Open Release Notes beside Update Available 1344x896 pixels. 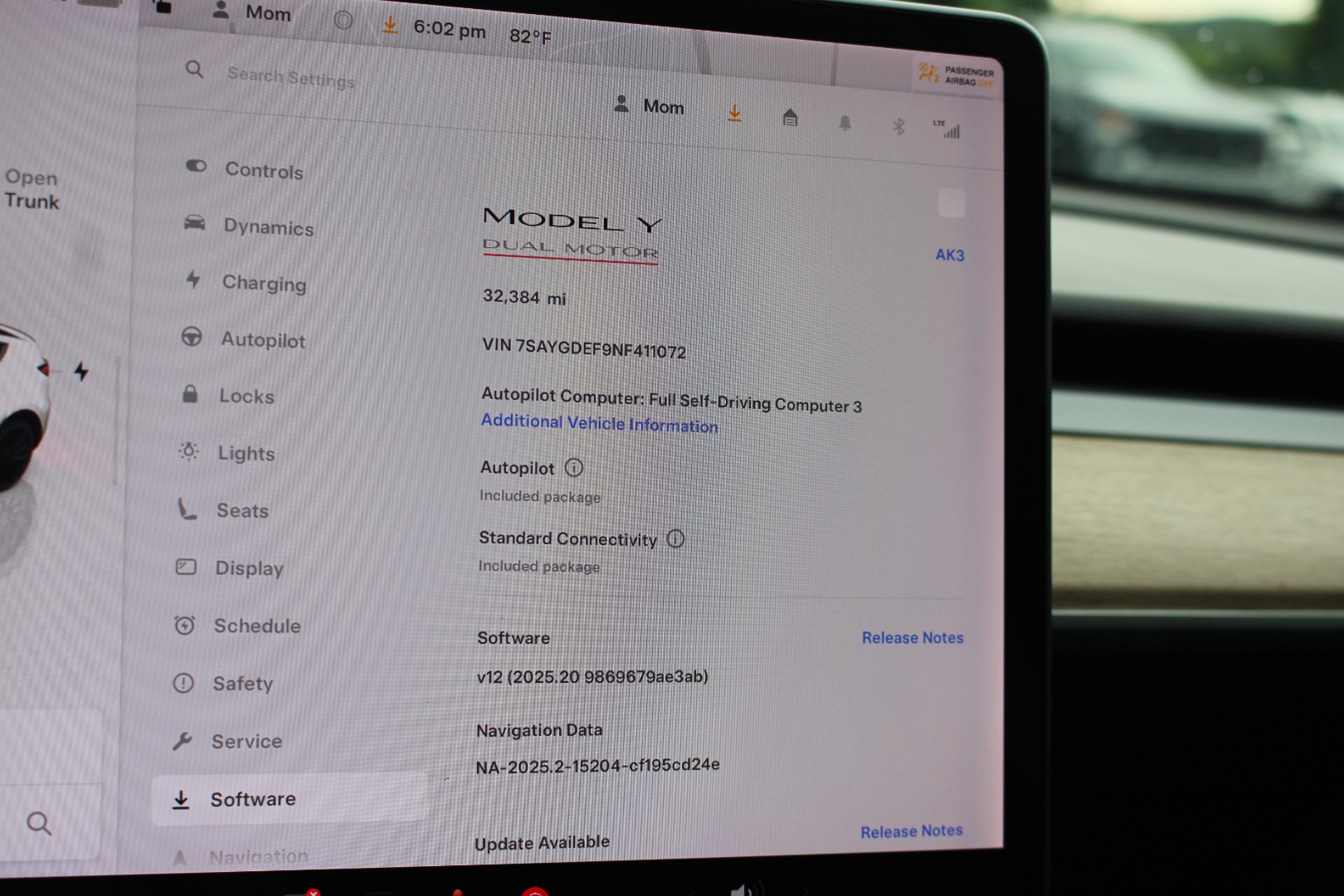(x=911, y=830)
